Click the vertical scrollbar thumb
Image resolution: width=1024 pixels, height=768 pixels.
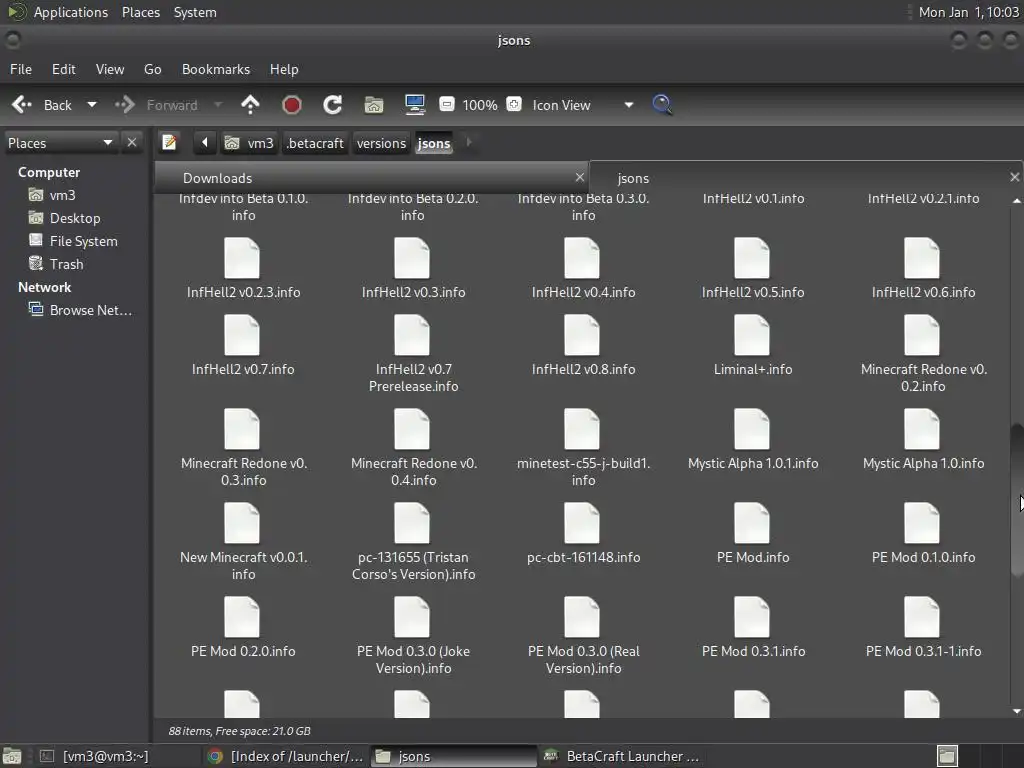point(1017,500)
